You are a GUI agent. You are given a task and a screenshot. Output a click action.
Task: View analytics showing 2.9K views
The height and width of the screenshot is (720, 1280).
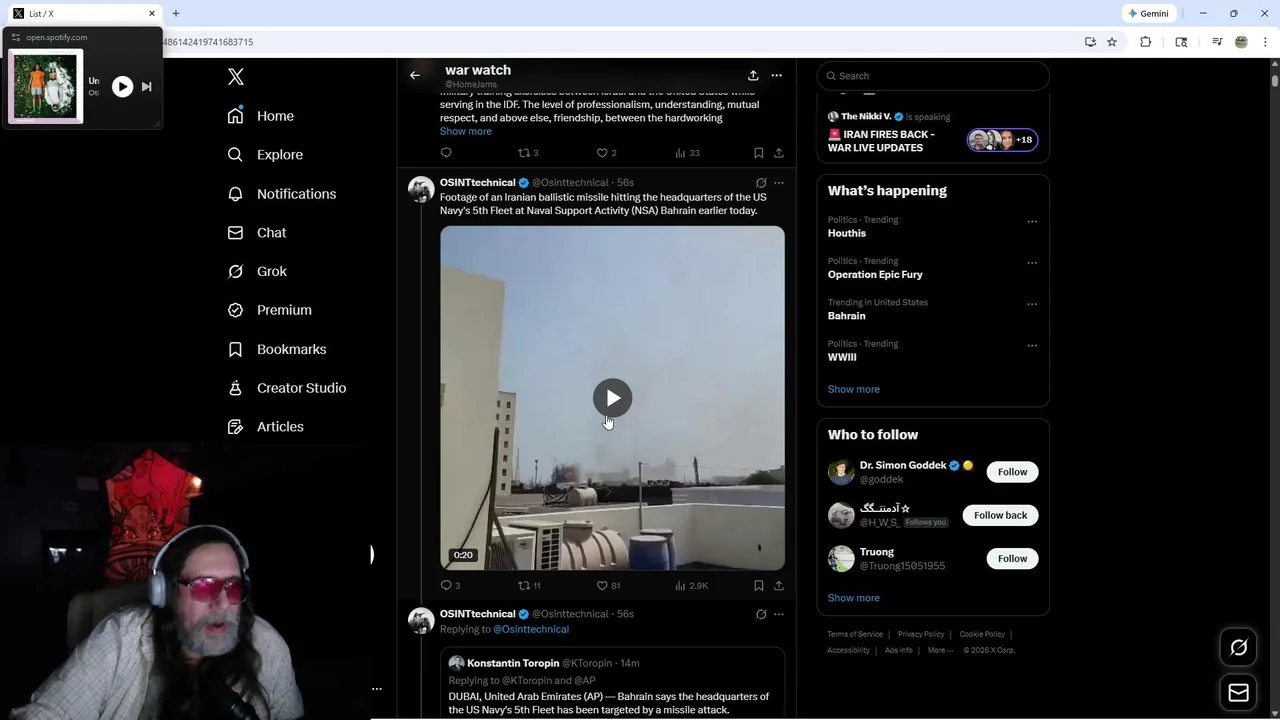[x=691, y=586]
